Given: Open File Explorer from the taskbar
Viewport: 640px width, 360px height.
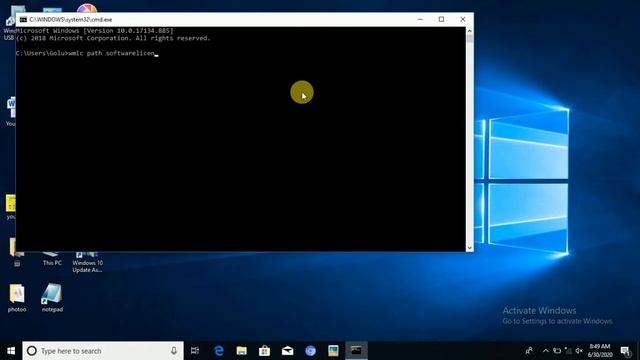Looking at the screenshot, I should tap(242, 351).
